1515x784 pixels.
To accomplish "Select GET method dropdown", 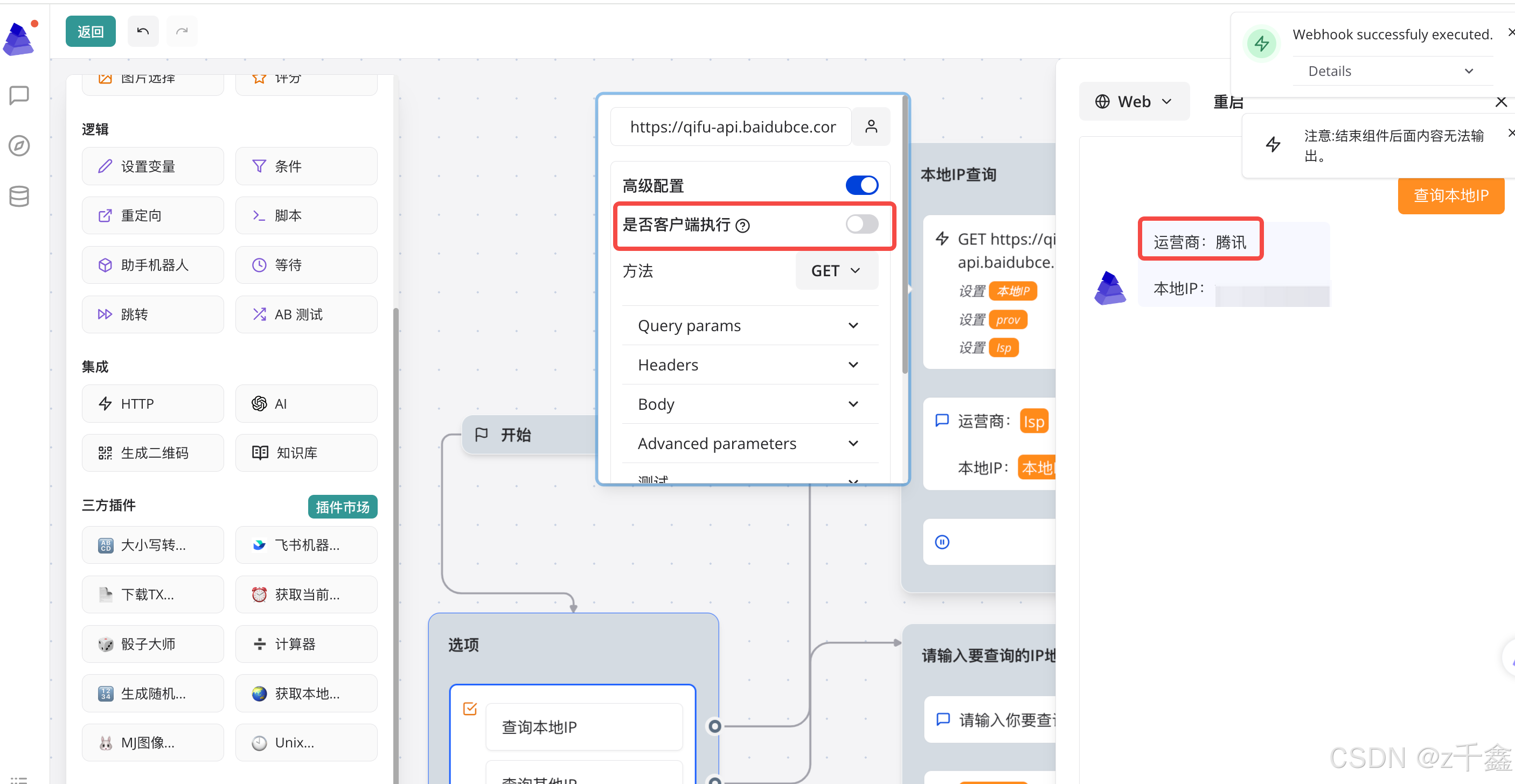I will [836, 269].
